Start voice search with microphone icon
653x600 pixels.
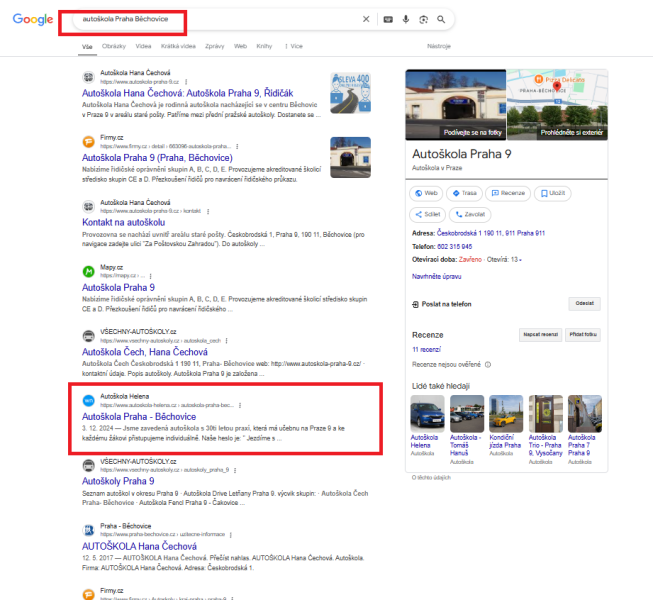coord(406,19)
